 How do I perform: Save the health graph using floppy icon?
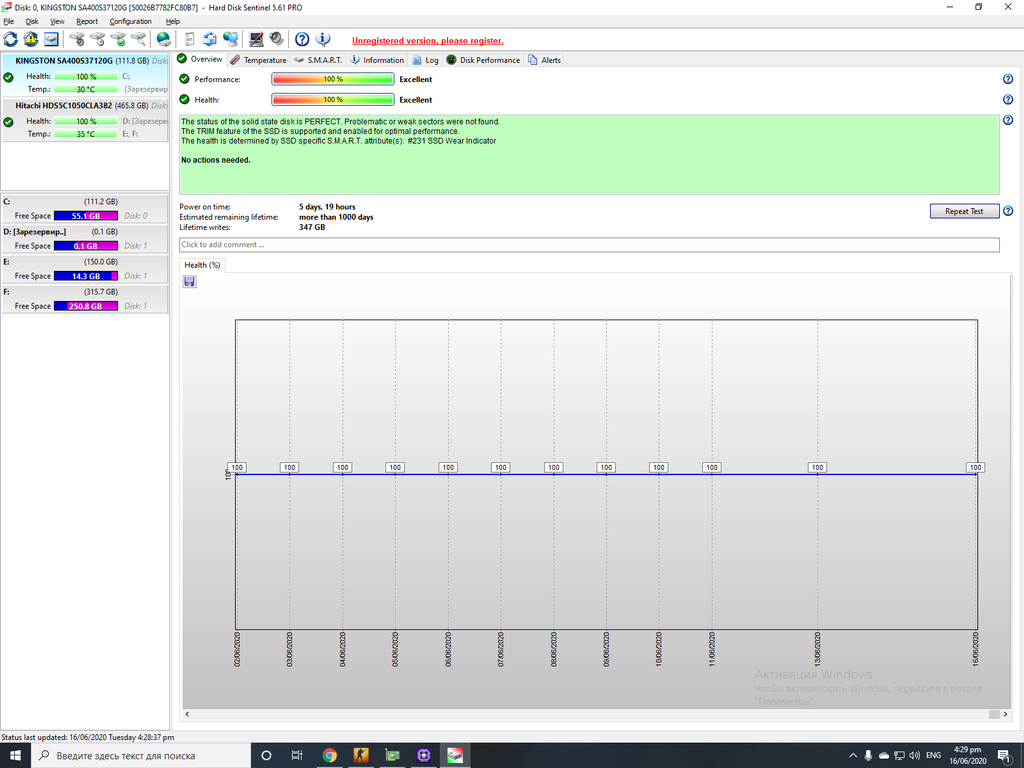point(189,281)
